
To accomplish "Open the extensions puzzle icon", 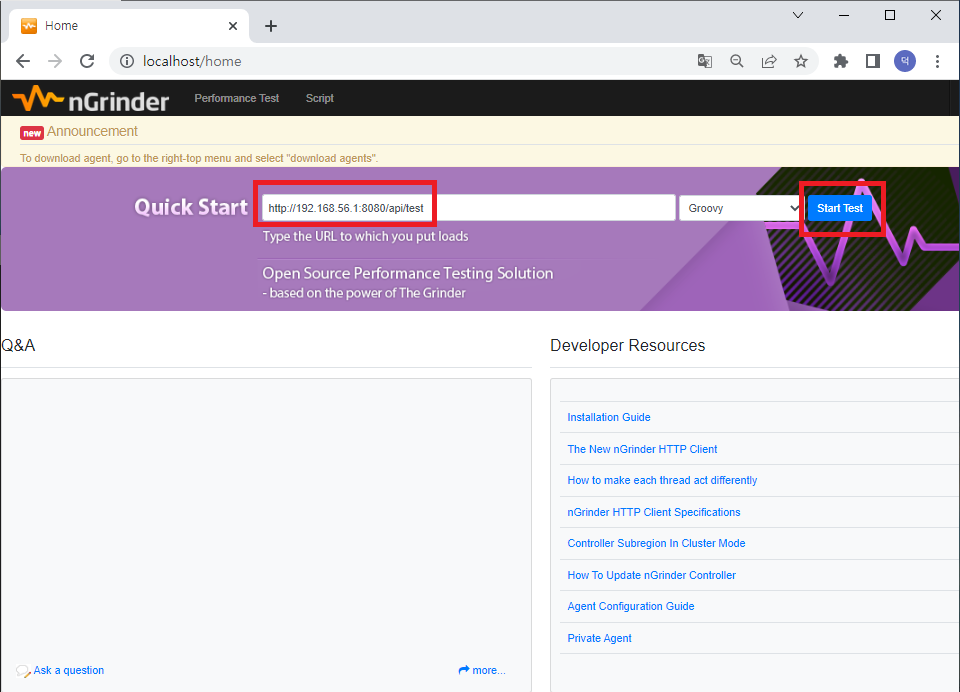I will 841,61.
